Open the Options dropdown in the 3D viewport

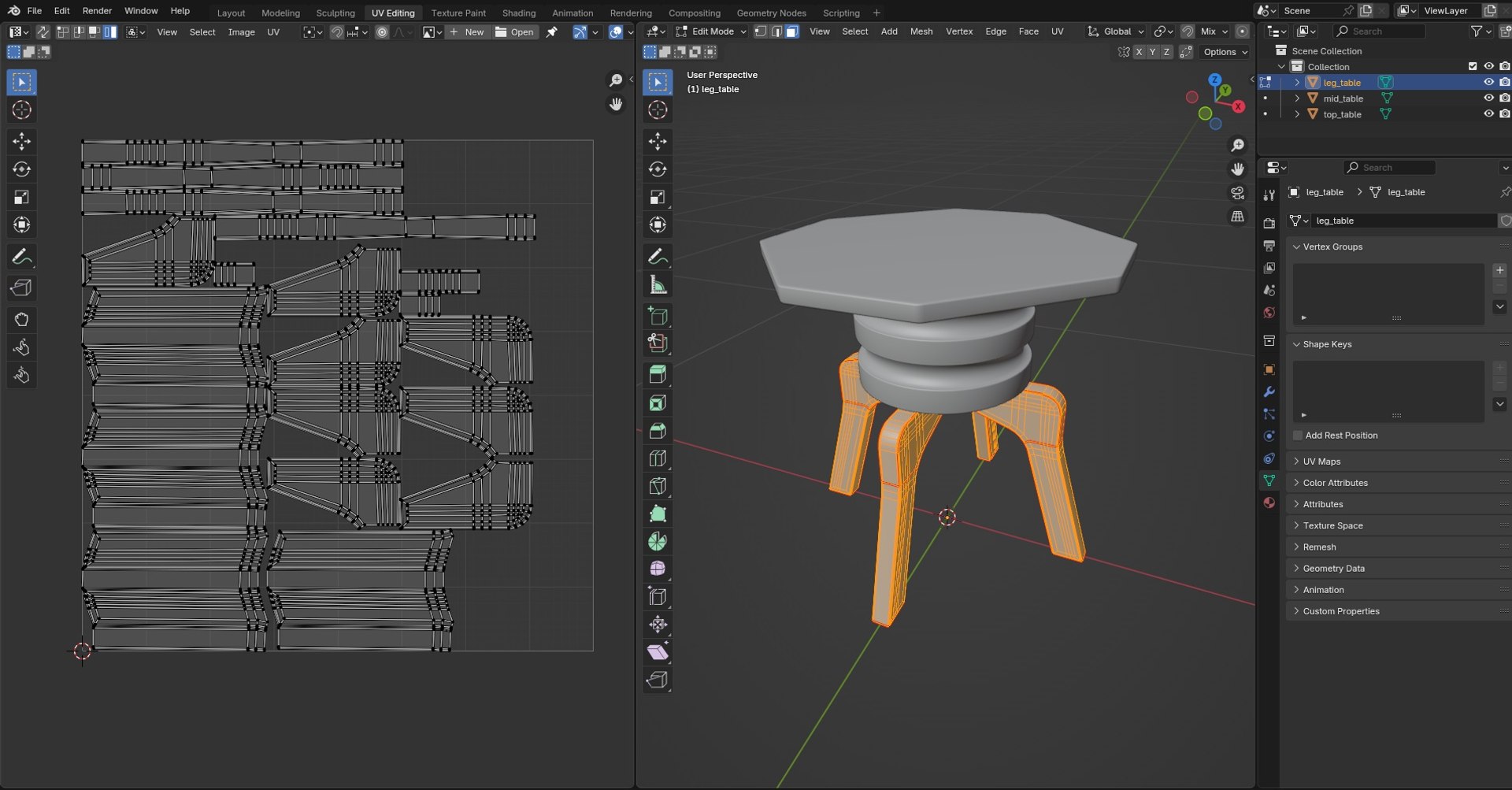[x=1225, y=52]
